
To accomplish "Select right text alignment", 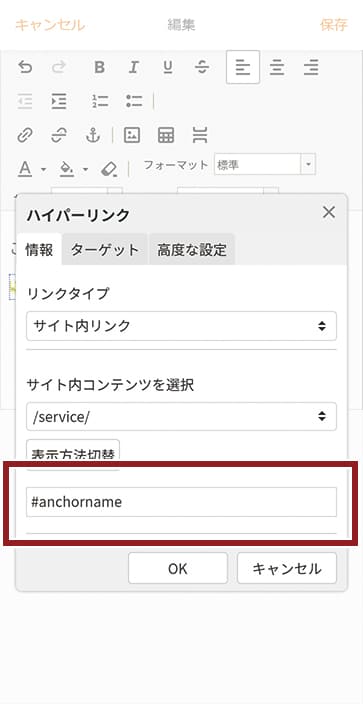I will tap(311, 67).
